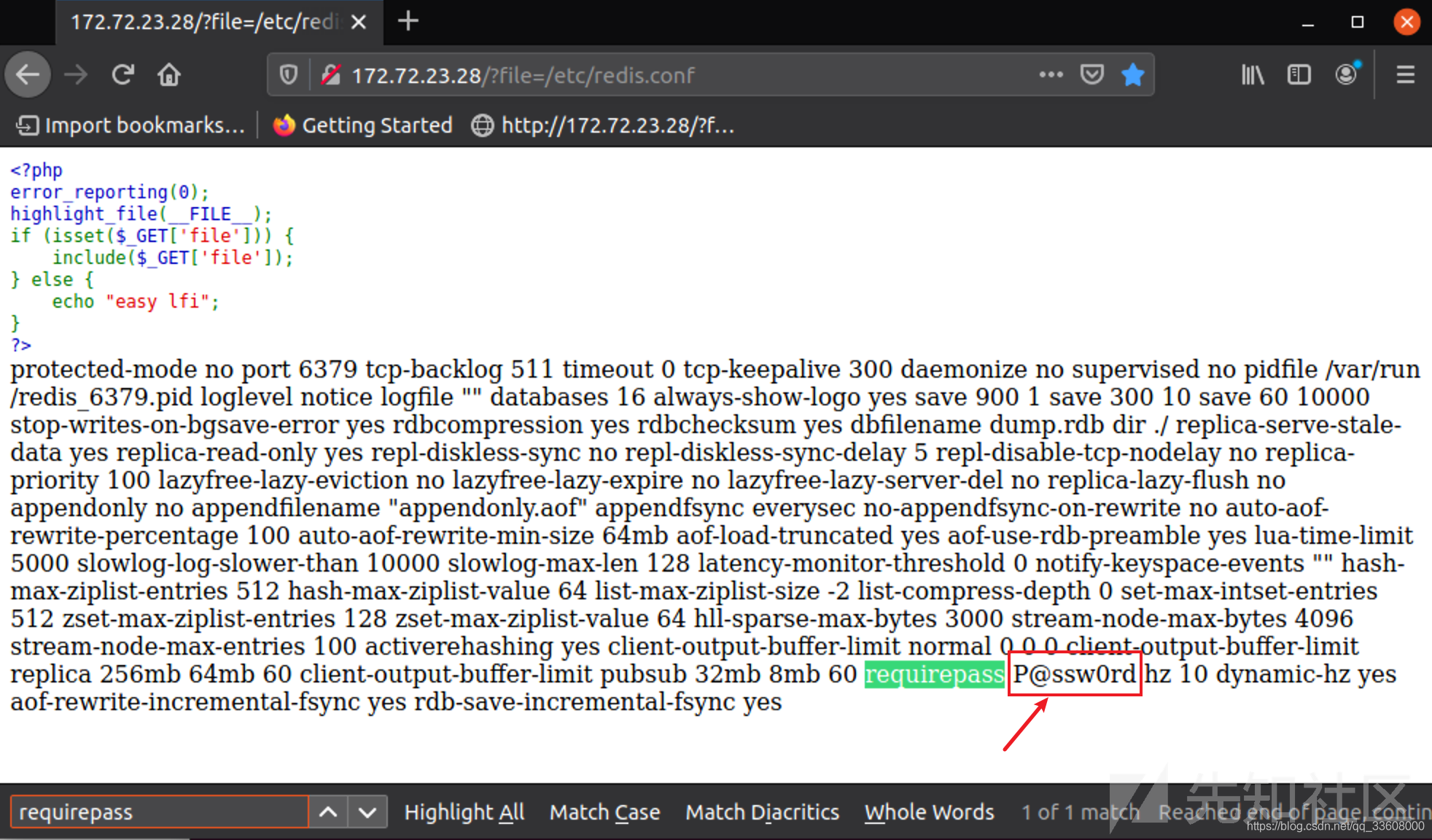Maximize the browser window
This screenshot has width=1432, height=840.
(1357, 22)
